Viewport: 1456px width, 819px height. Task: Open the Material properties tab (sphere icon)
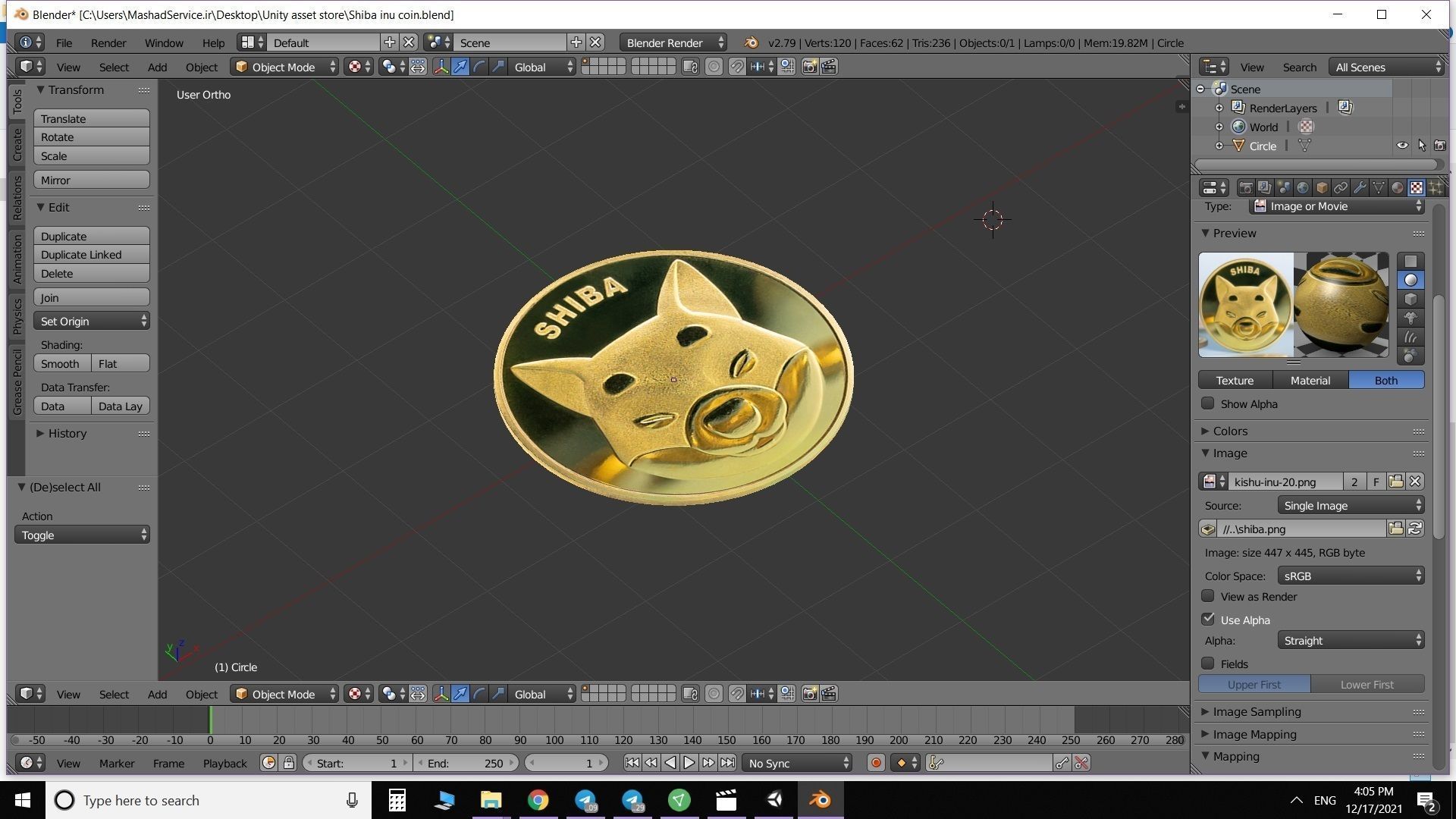tap(1397, 187)
